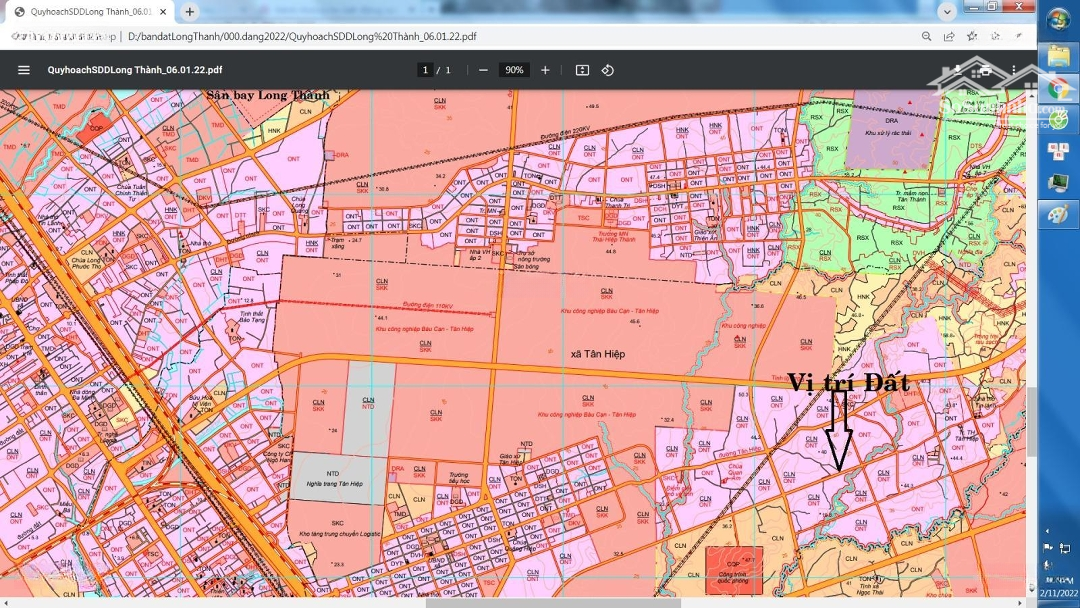Bookmark this page with the star
The width and height of the screenshot is (1080, 608).
[971, 37]
